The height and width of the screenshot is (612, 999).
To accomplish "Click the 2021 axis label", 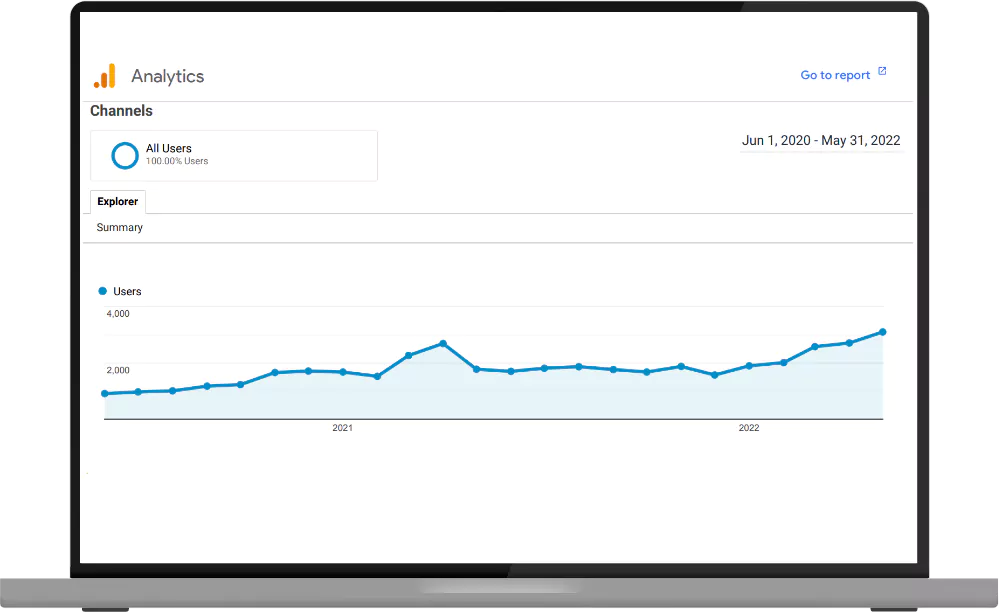I will 343,427.
